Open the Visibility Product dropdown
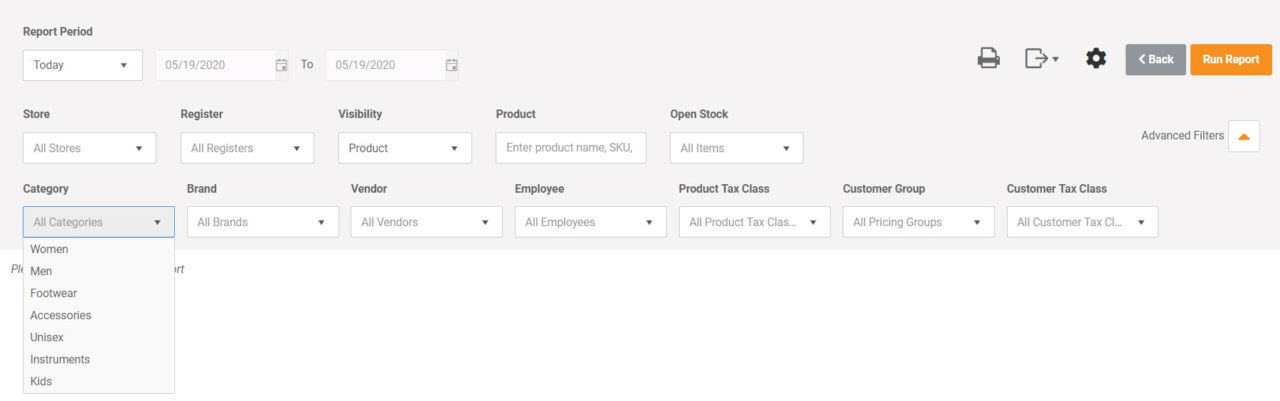1280x401 pixels. click(405, 148)
